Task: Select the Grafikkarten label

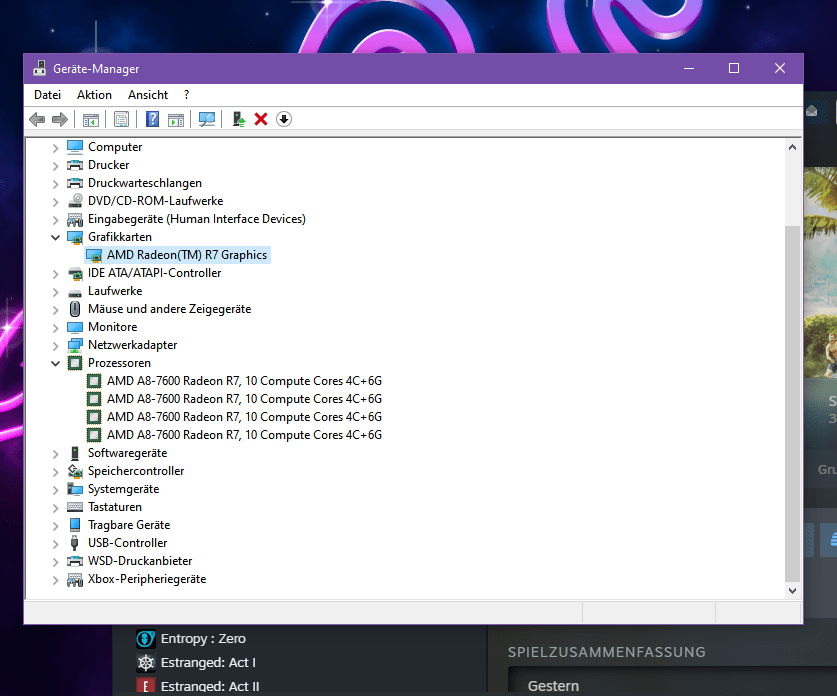Action: 120,237
